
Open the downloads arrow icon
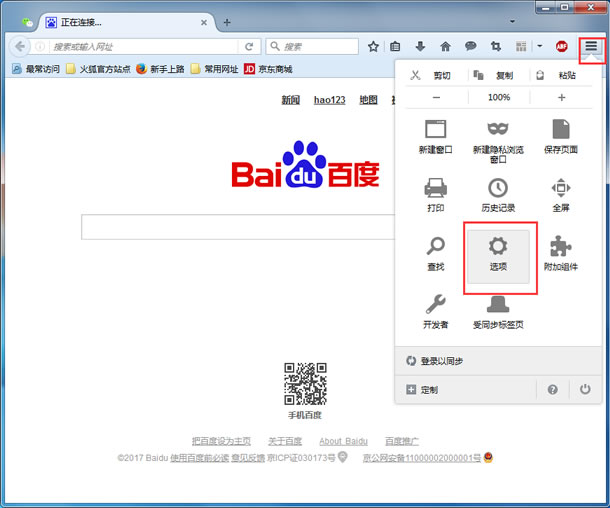tap(420, 47)
